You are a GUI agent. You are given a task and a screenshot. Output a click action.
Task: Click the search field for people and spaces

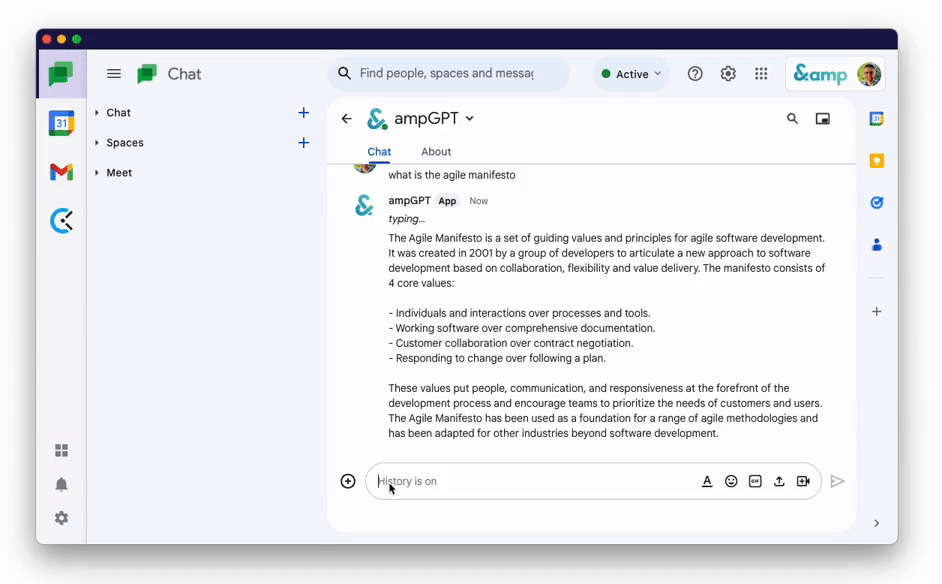[448, 73]
